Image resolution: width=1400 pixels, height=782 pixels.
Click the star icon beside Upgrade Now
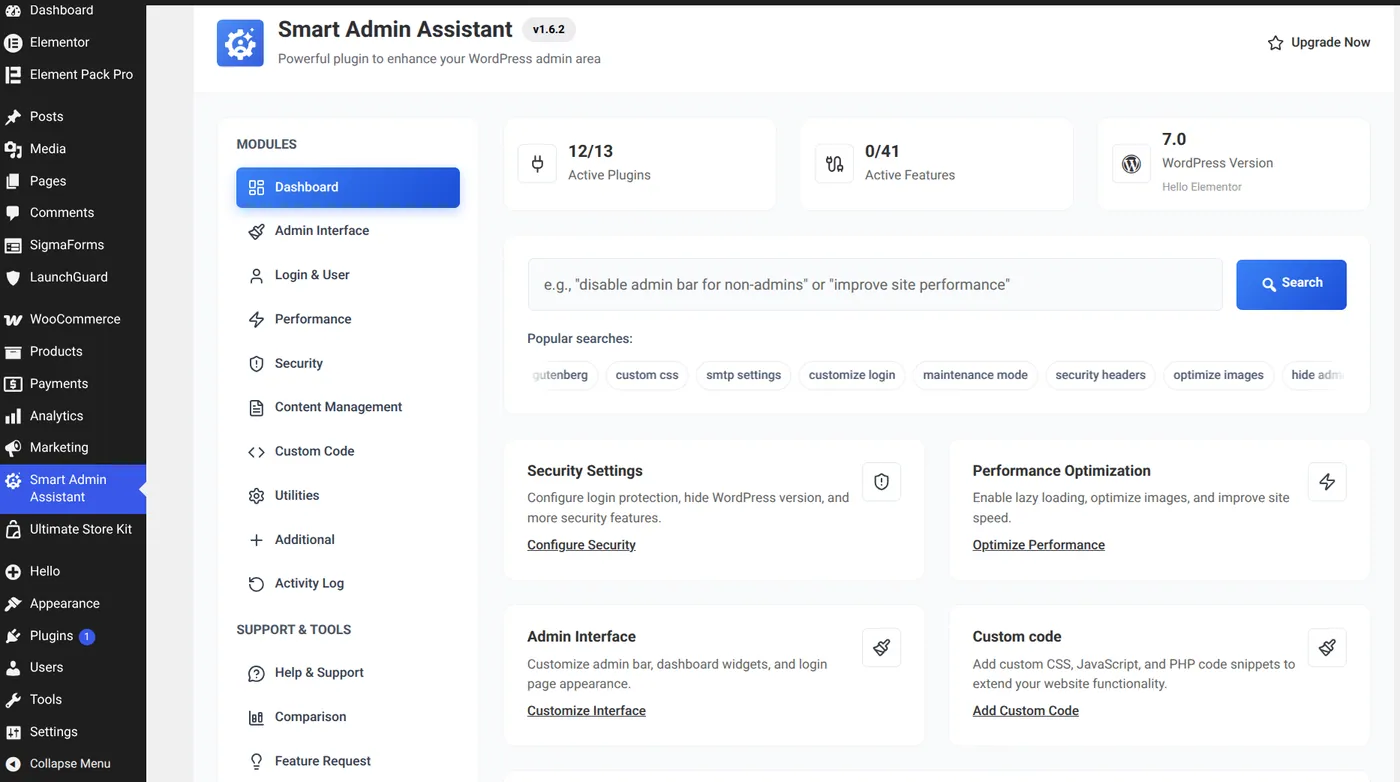point(1275,43)
